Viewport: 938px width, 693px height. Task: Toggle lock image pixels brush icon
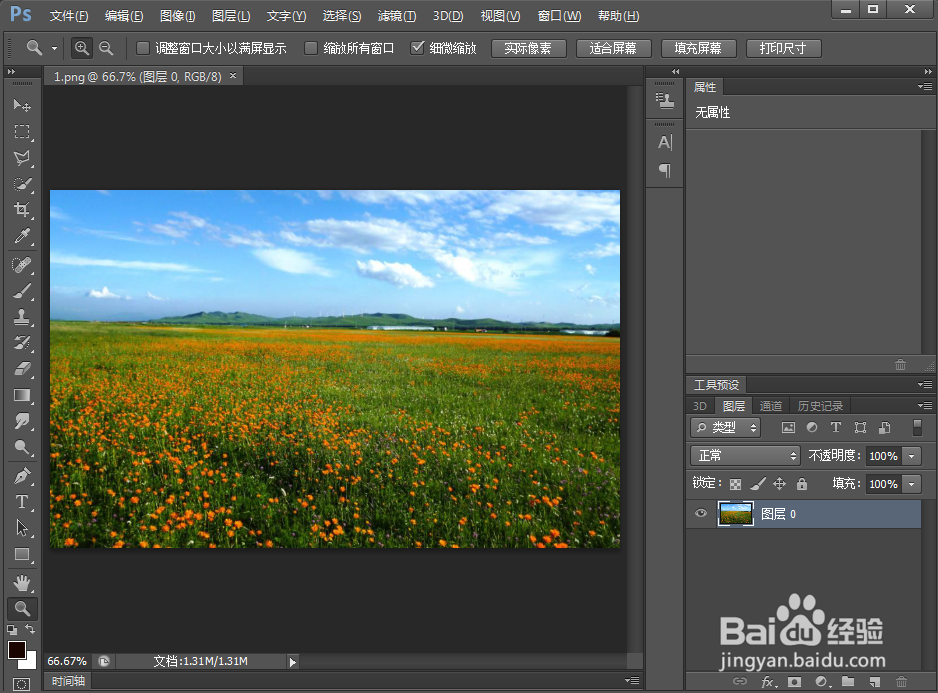coord(758,484)
